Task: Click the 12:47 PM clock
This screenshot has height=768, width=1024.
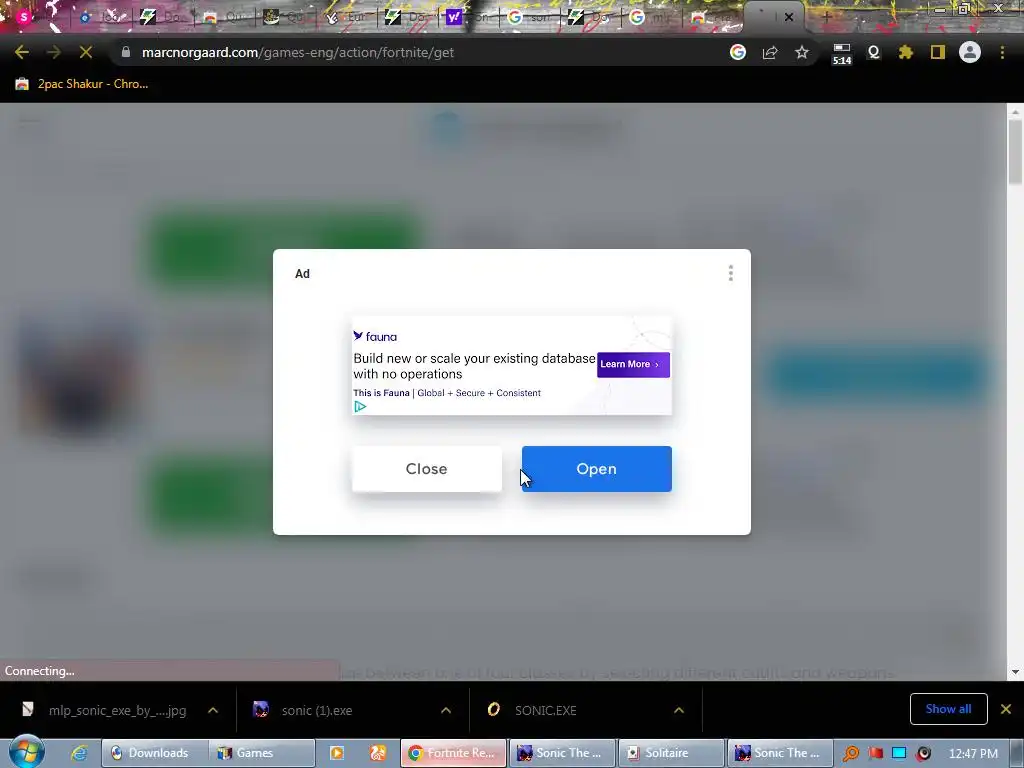Action: tap(973, 753)
